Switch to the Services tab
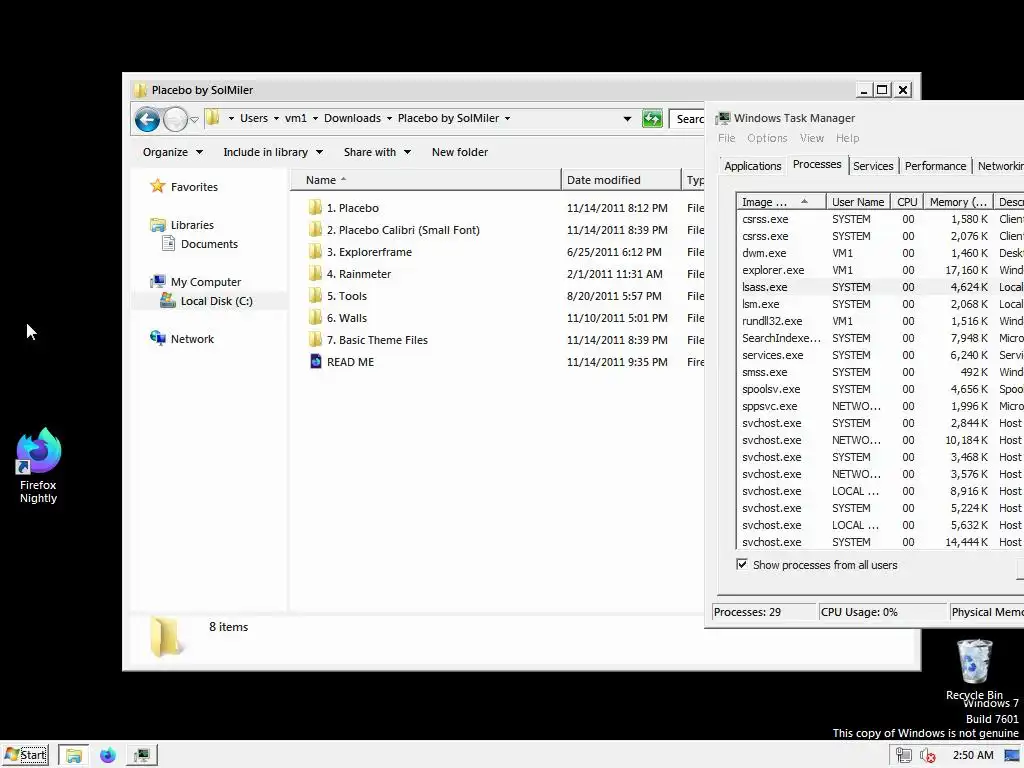 (x=873, y=166)
